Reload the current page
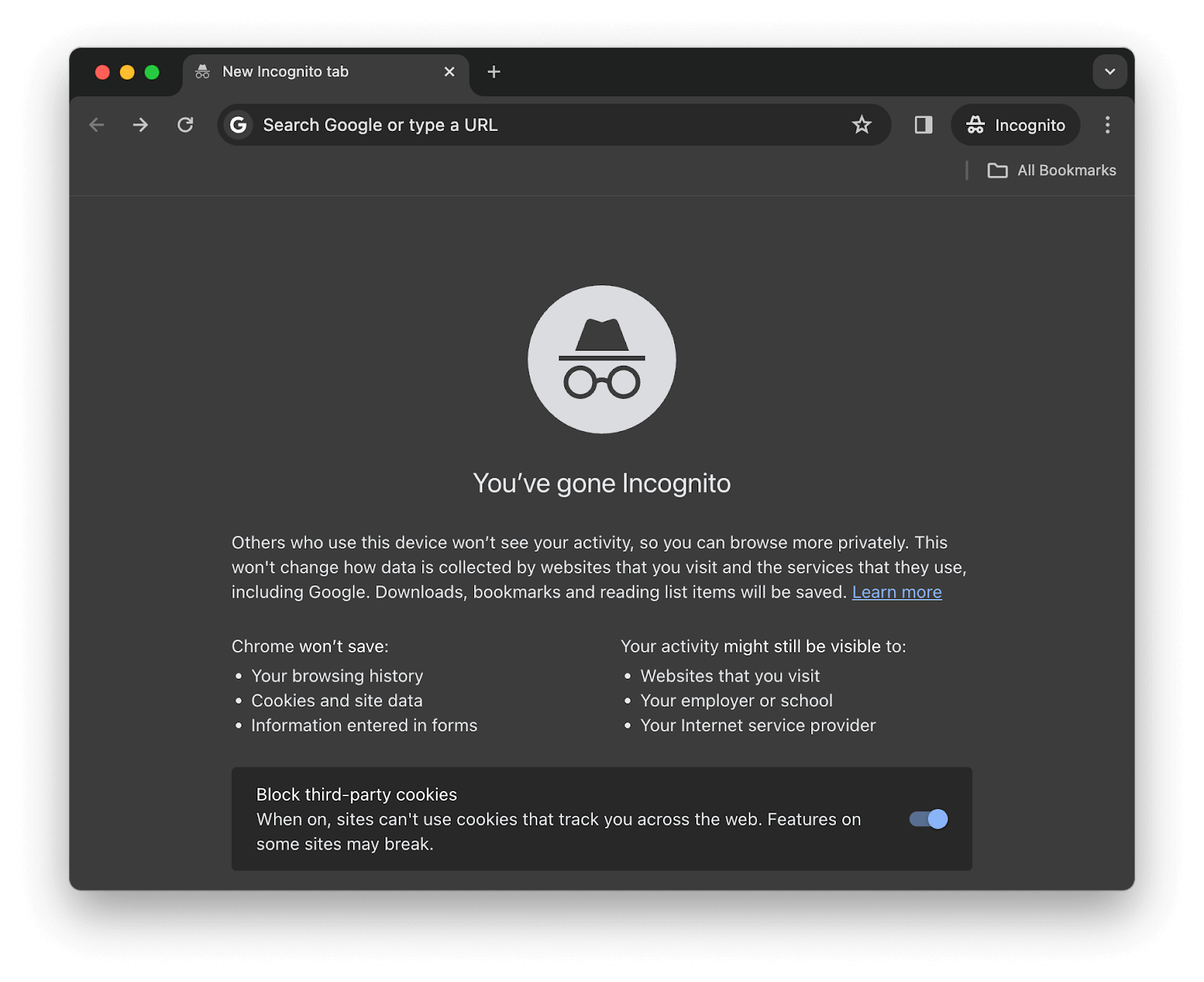The image size is (1204, 982). pos(185,125)
